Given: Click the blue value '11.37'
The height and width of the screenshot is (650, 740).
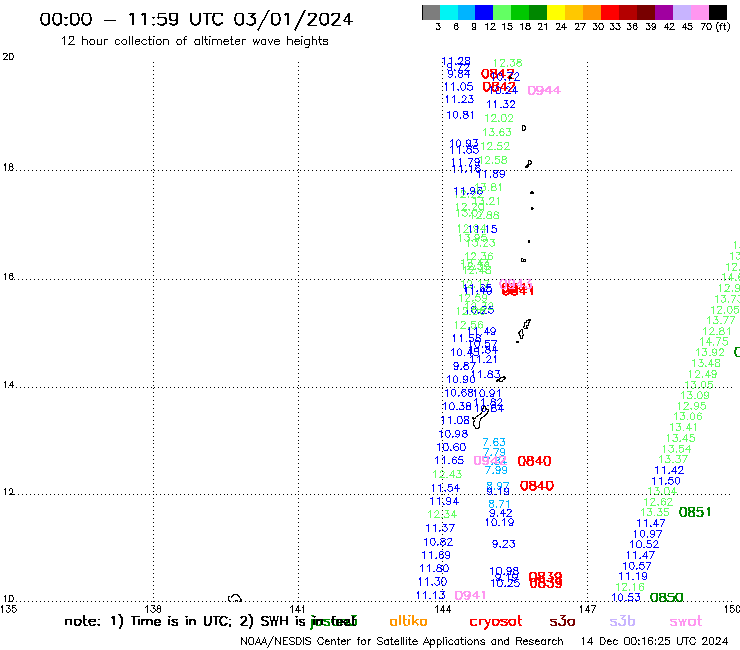Looking at the screenshot, I should (x=440, y=528).
